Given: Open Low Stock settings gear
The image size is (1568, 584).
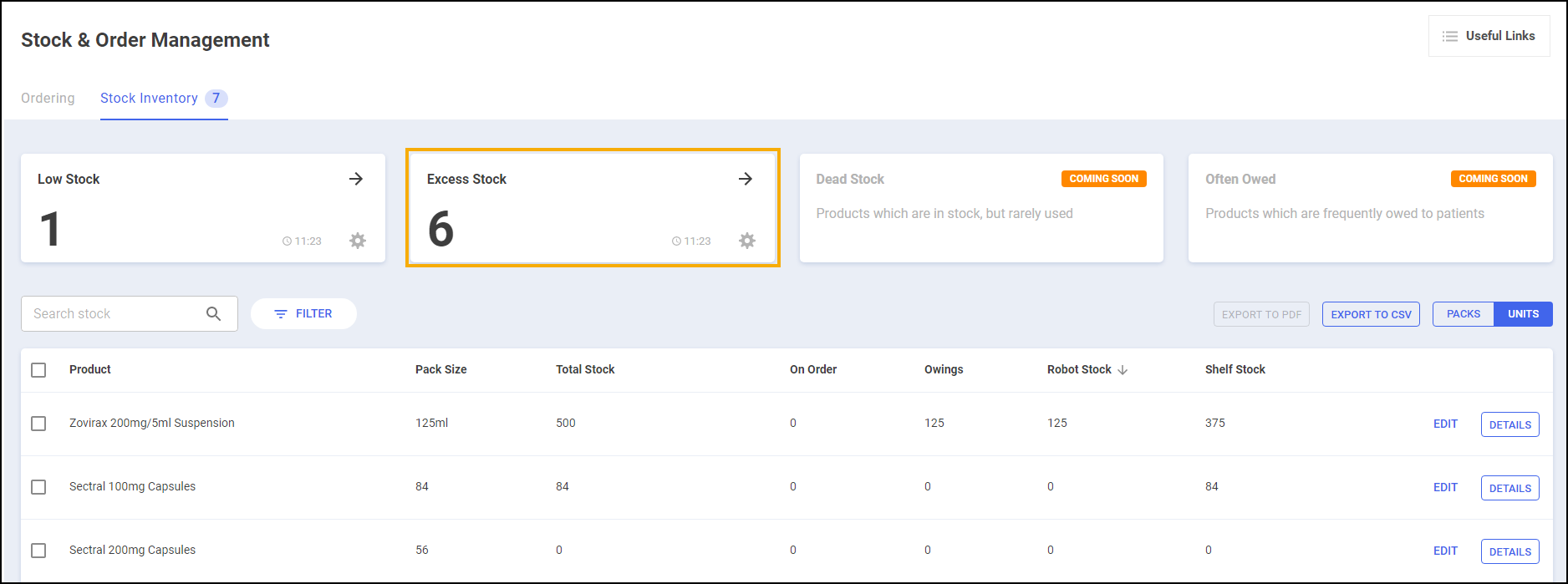Looking at the screenshot, I should coord(358,241).
